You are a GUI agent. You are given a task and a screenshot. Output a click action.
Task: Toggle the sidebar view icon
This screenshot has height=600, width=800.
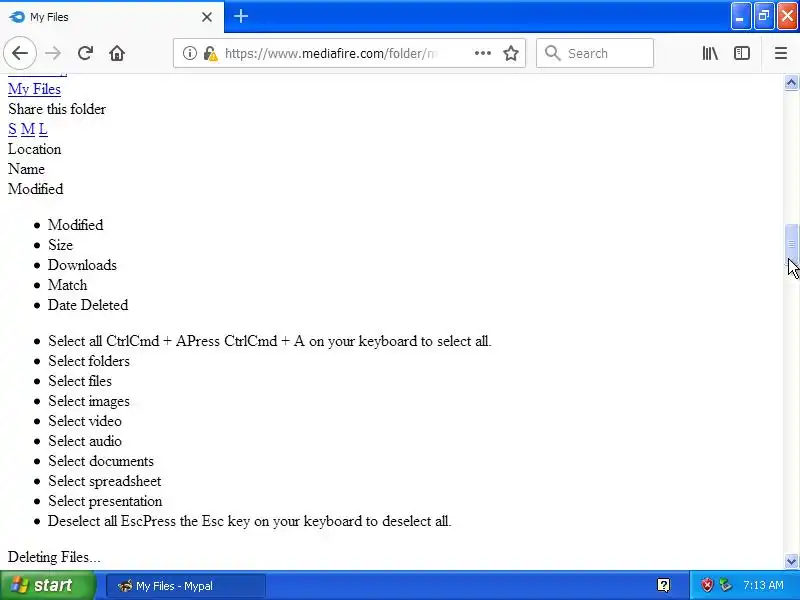741,53
